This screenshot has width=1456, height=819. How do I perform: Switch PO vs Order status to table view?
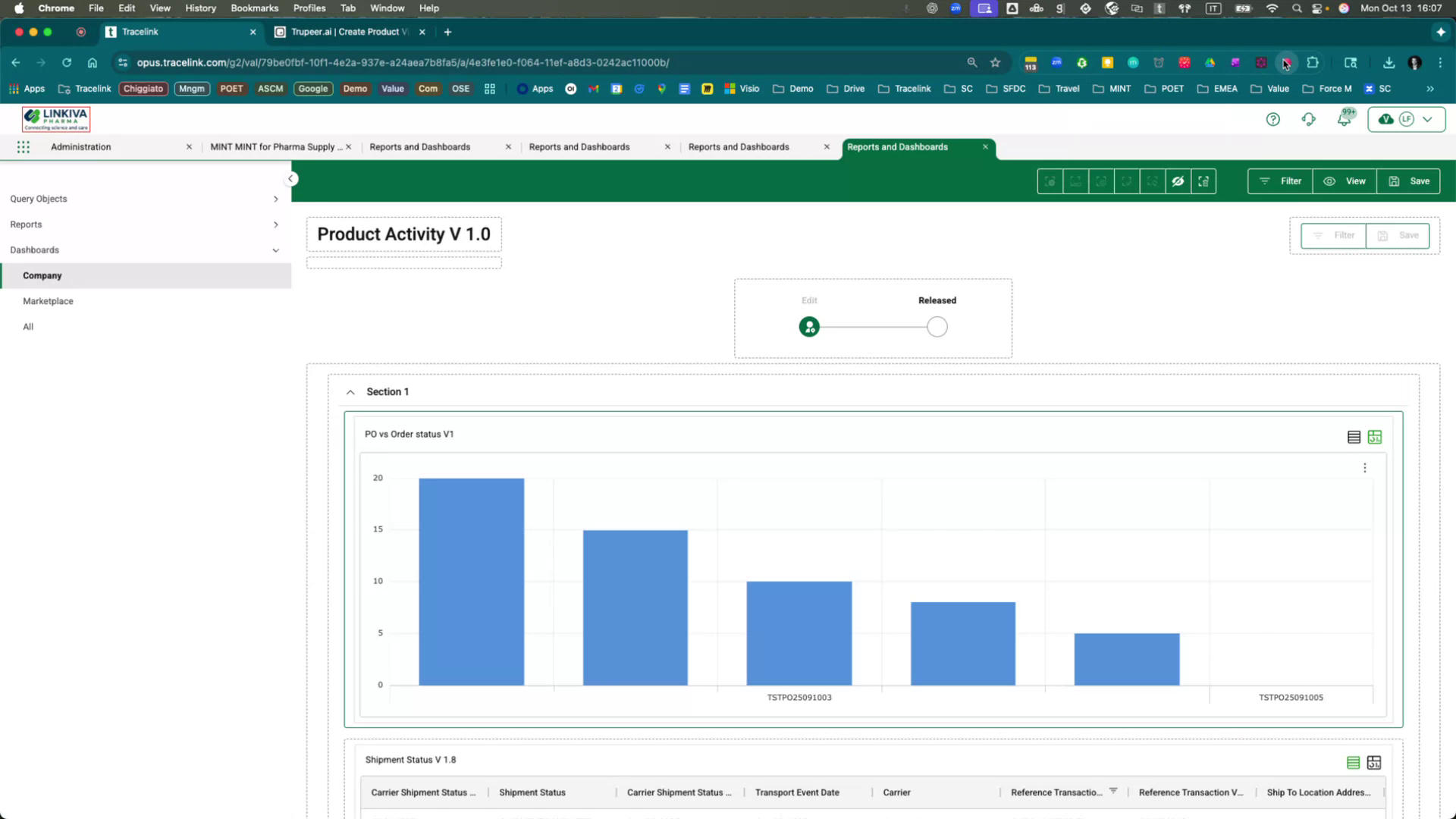click(1354, 438)
